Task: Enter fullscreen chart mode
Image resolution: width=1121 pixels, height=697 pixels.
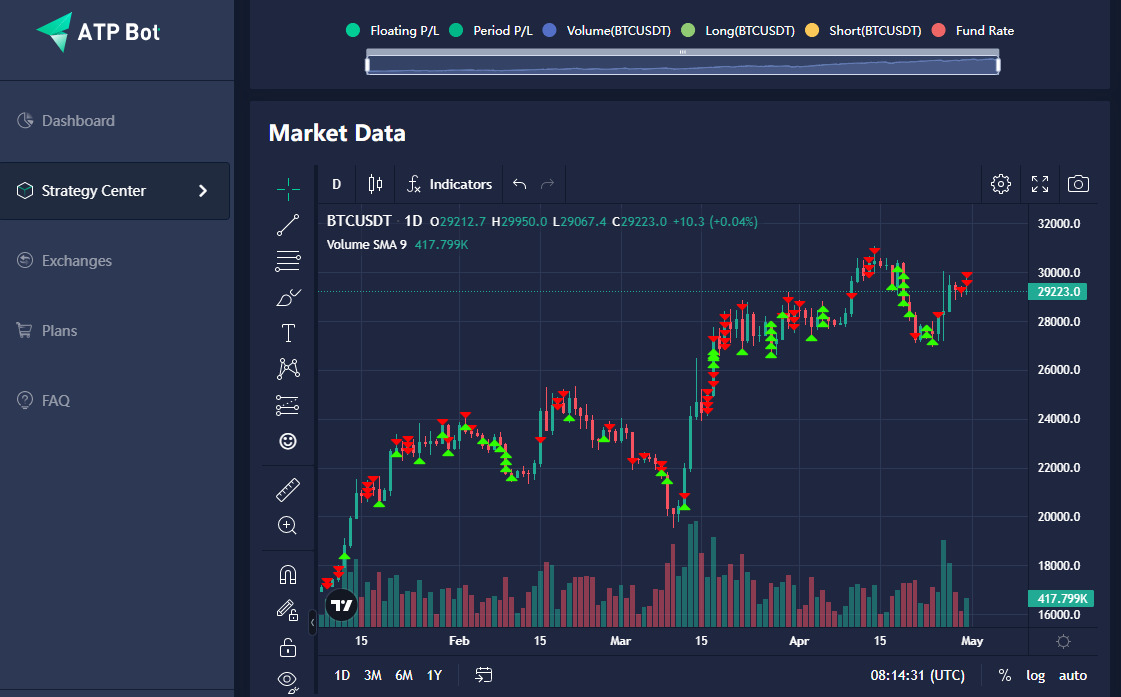Action: pyautogui.click(x=1040, y=184)
